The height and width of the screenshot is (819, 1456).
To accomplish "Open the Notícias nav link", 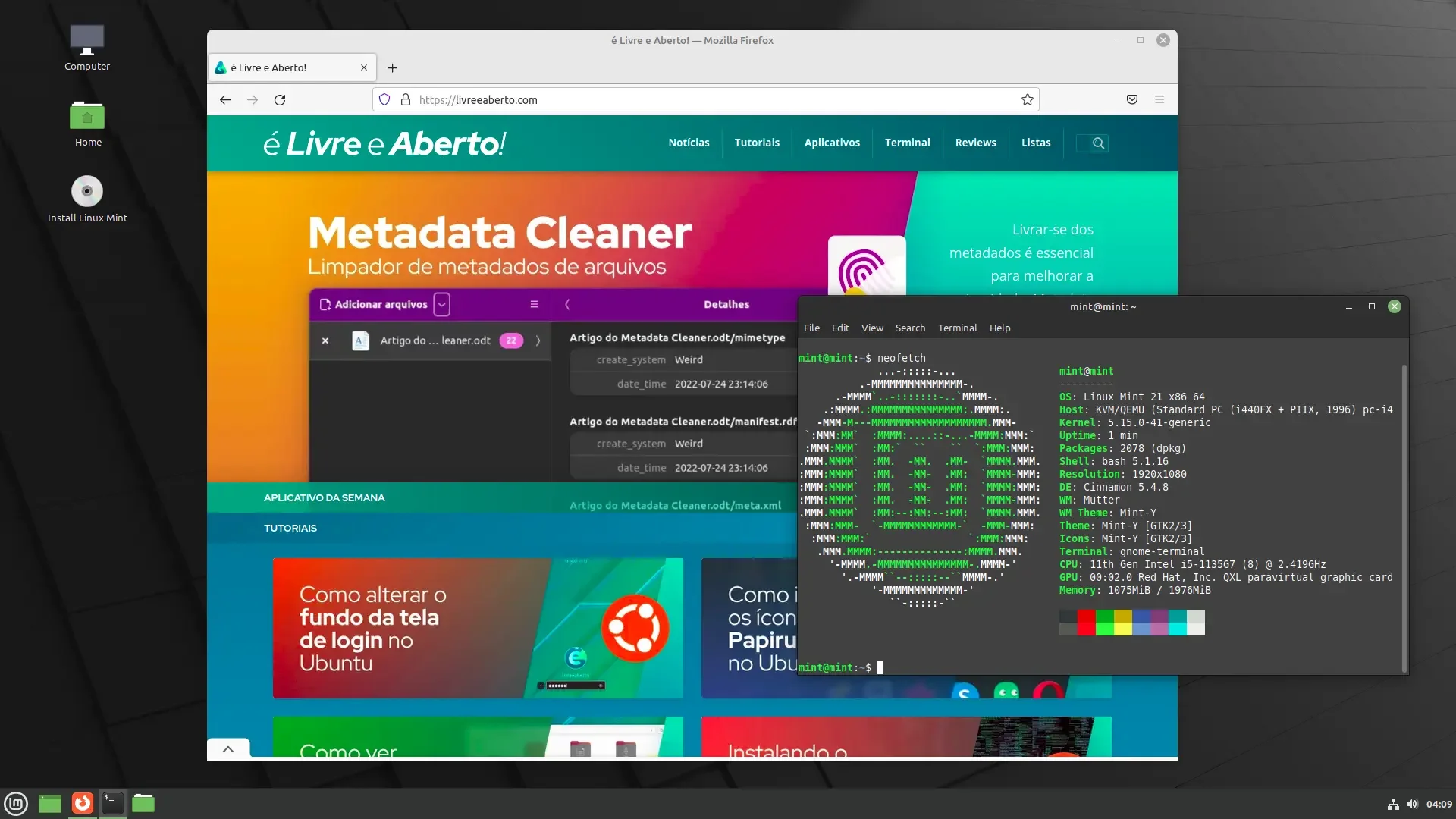I will (x=689, y=143).
